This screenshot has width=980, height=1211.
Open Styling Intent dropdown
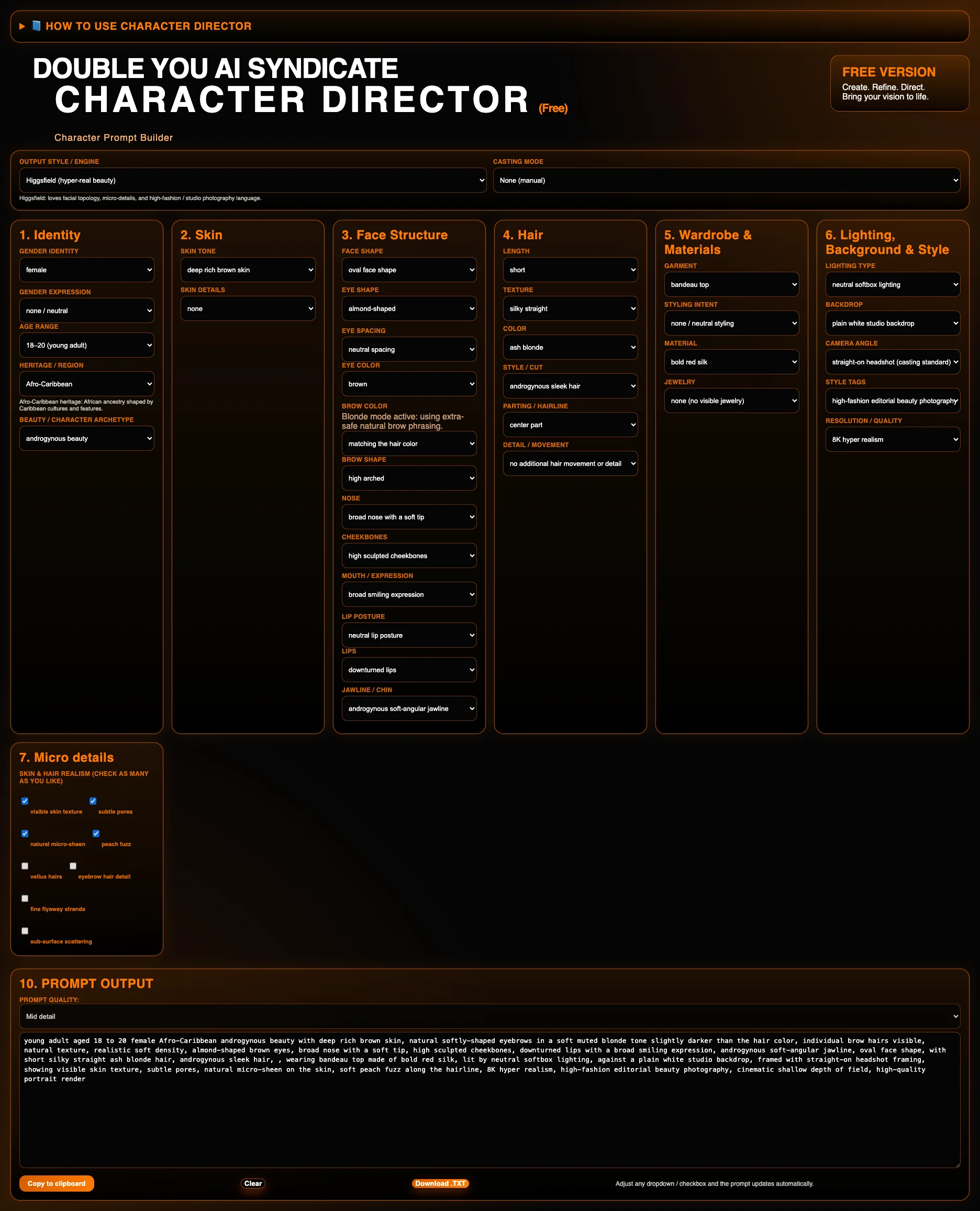(x=731, y=323)
